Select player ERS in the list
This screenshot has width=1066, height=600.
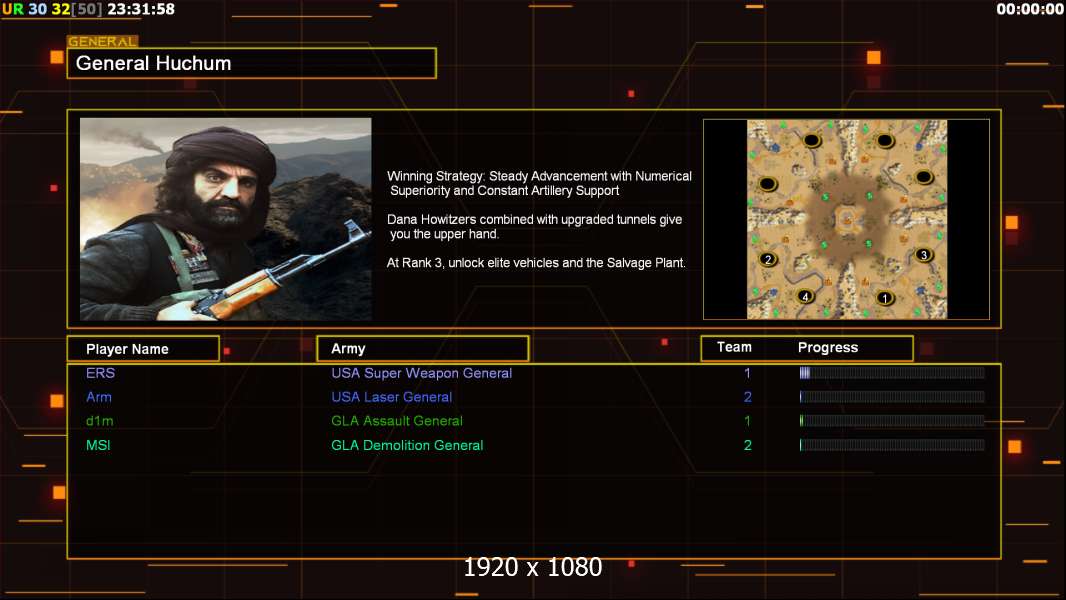(x=101, y=373)
